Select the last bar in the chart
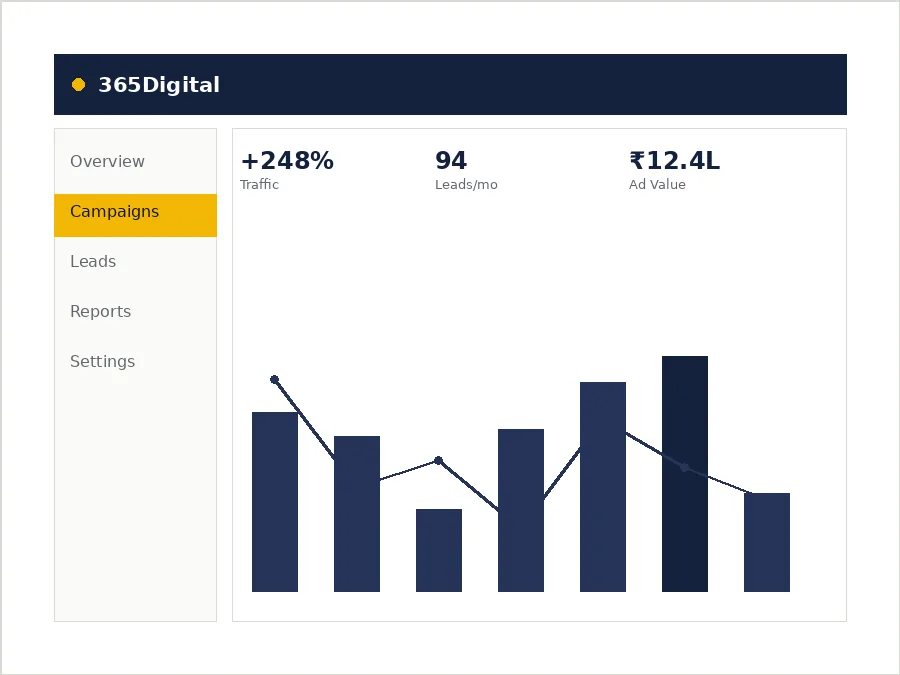Image resolution: width=900 pixels, height=675 pixels. [767, 542]
